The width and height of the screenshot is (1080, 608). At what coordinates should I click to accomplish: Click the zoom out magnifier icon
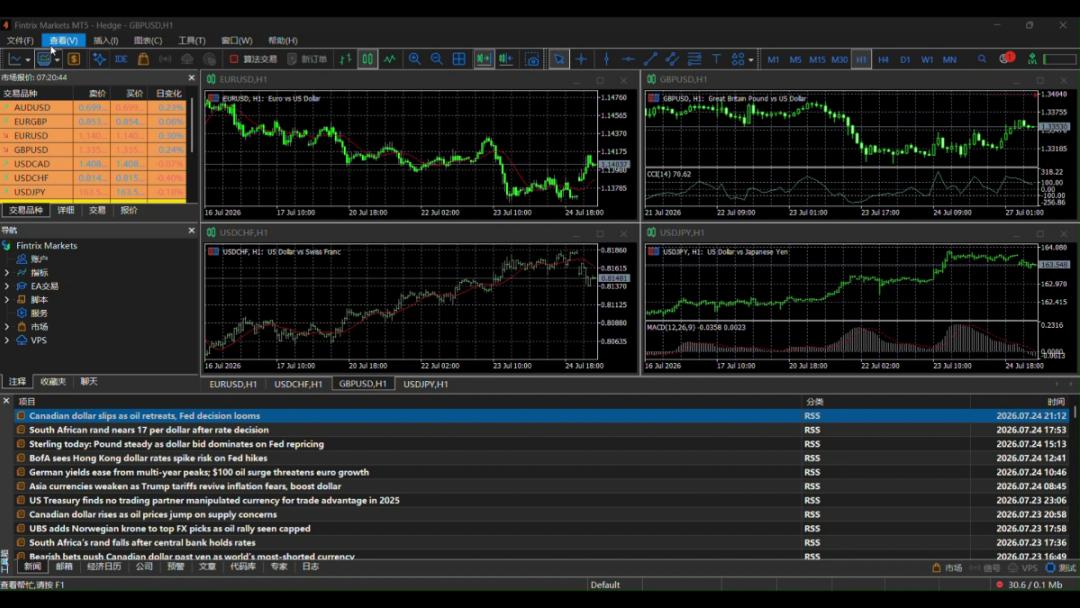437,59
